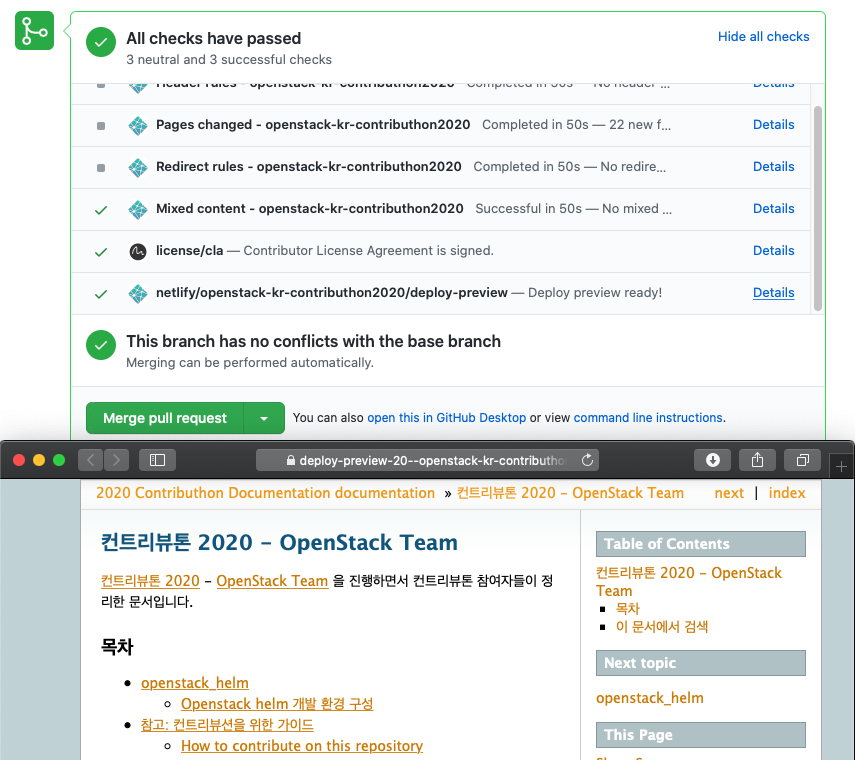Open a new Safari tab with plus button
Screen dimensions: 855x760
pos(841,467)
